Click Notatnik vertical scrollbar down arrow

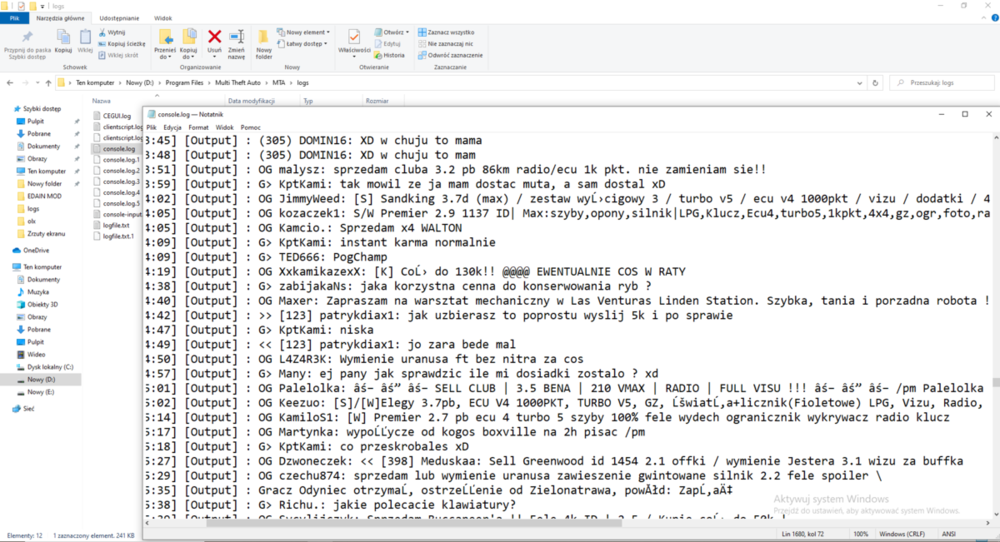click(x=996, y=514)
